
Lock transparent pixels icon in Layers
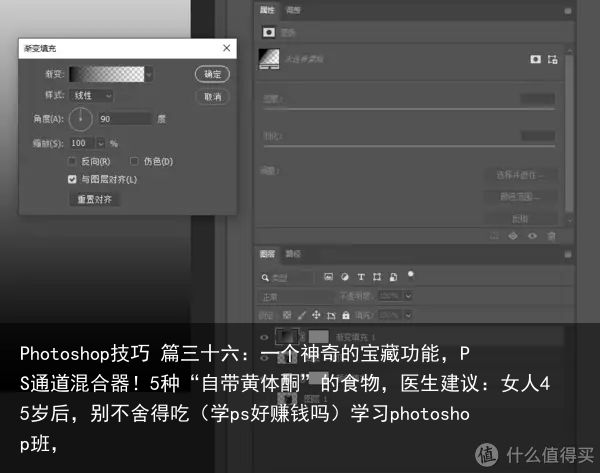click(x=287, y=315)
